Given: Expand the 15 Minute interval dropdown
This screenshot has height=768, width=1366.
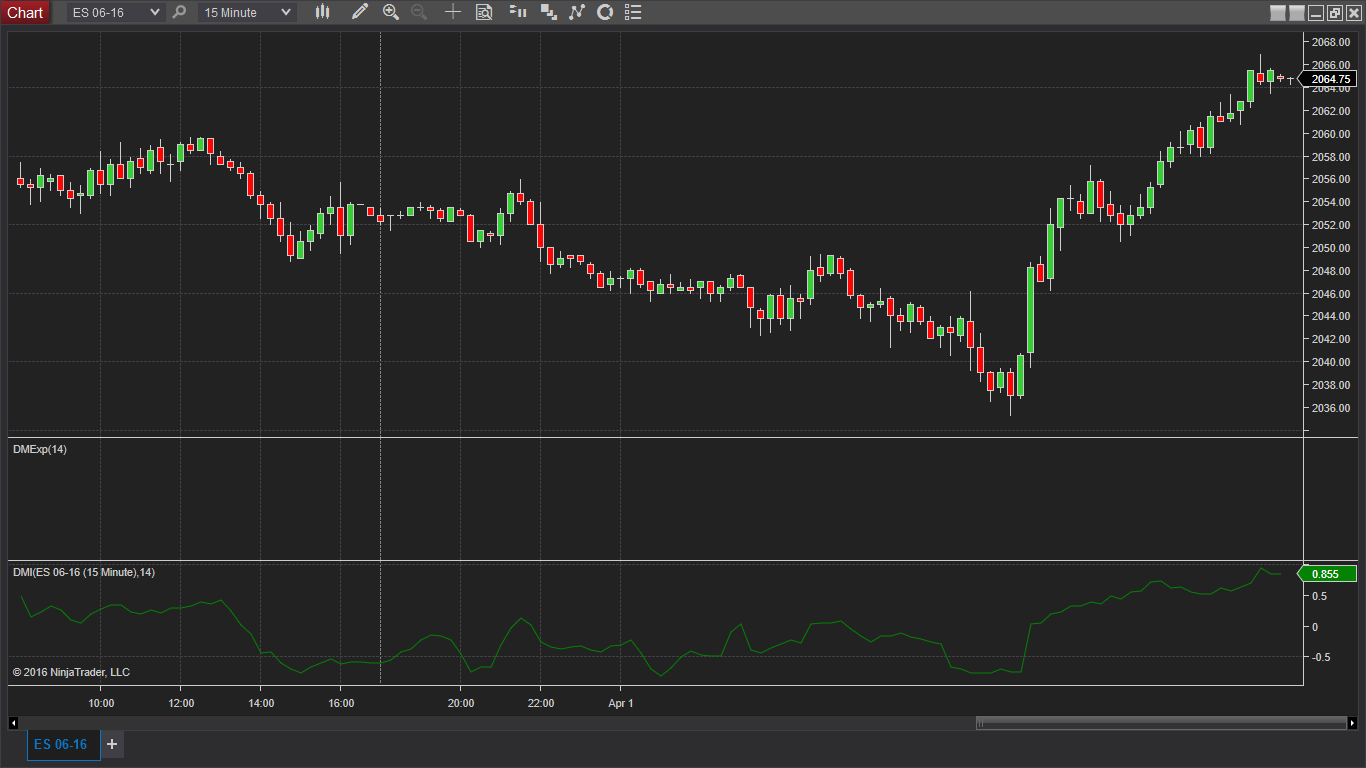Looking at the screenshot, I should 246,12.
